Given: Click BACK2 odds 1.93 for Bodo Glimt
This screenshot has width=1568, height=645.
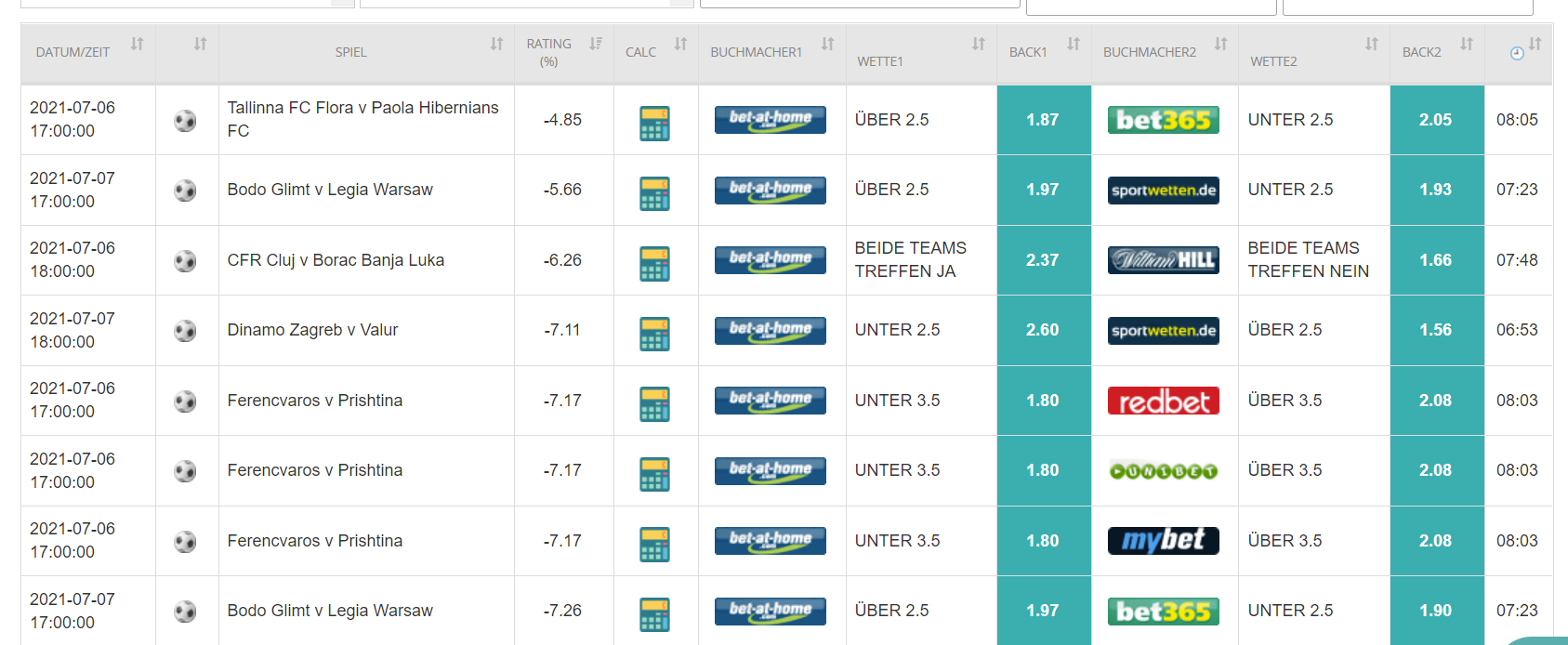Looking at the screenshot, I should [x=1437, y=190].
